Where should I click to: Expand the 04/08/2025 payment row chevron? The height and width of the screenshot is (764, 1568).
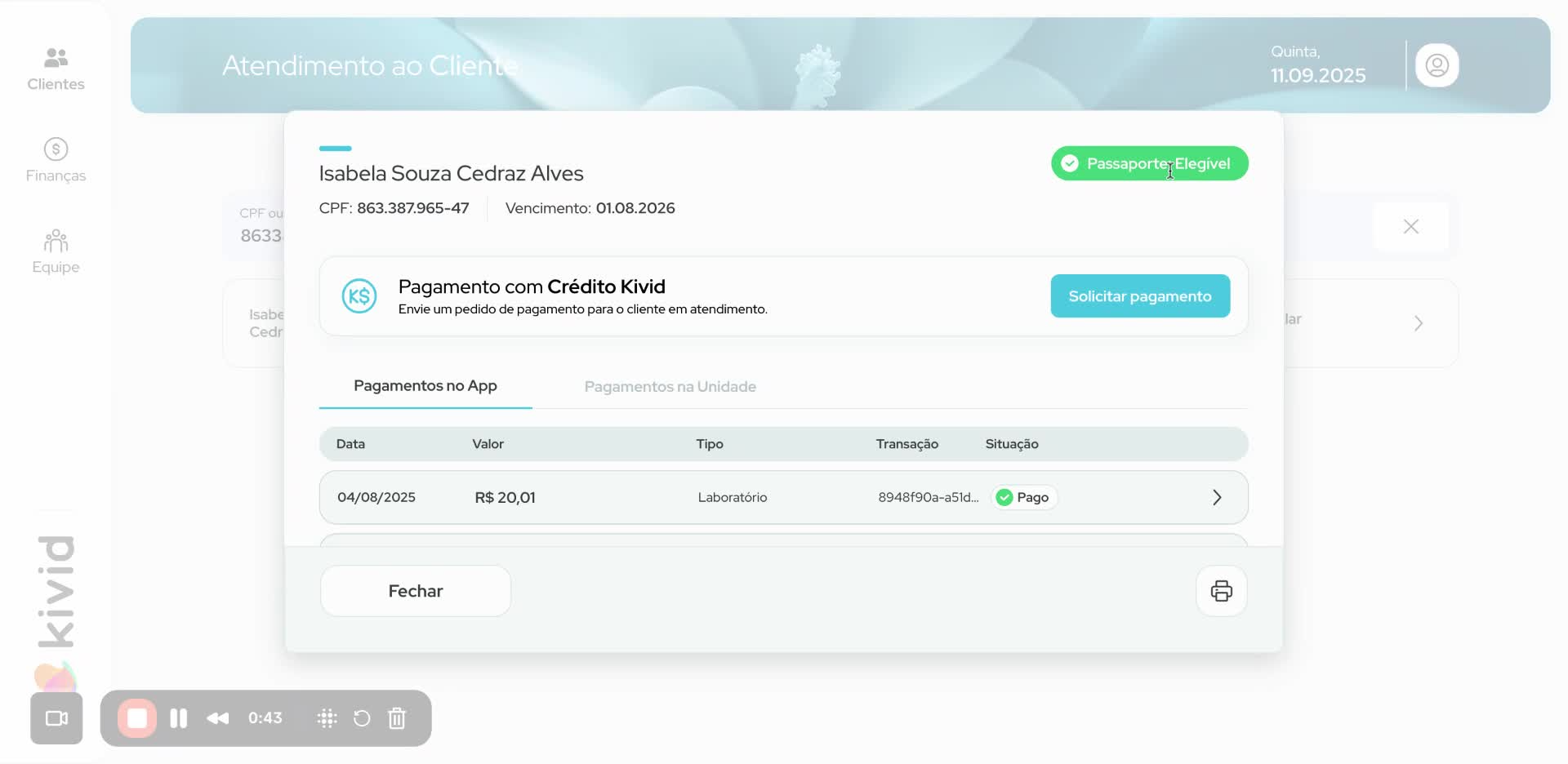coord(1217,497)
